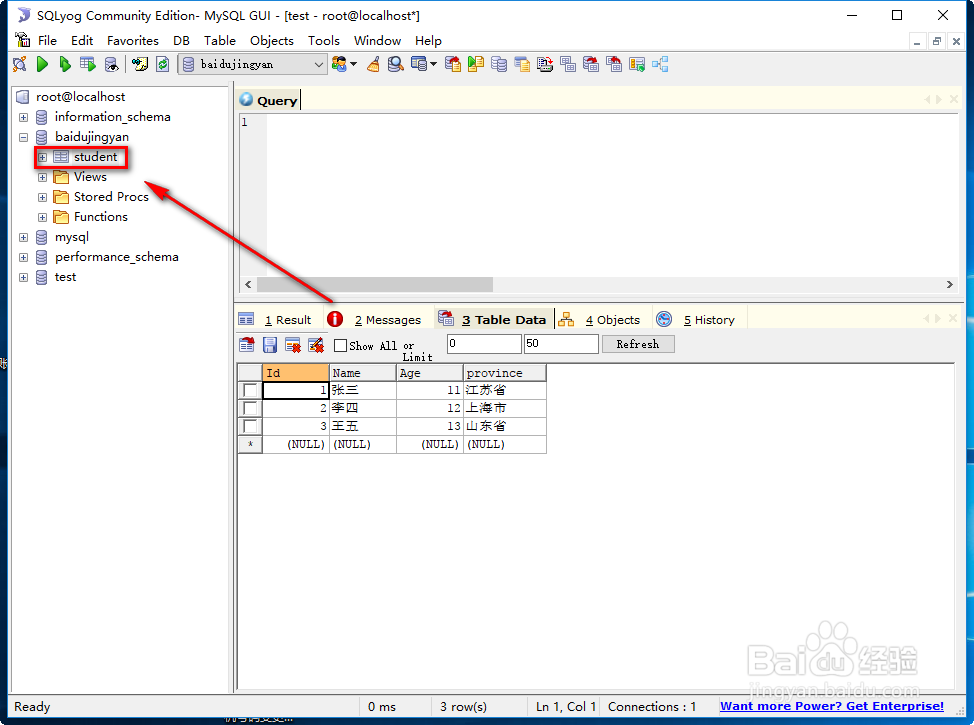Click the query scrollbar right arrow
Image resolution: width=974 pixels, height=725 pixels.
tap(949, 285)
